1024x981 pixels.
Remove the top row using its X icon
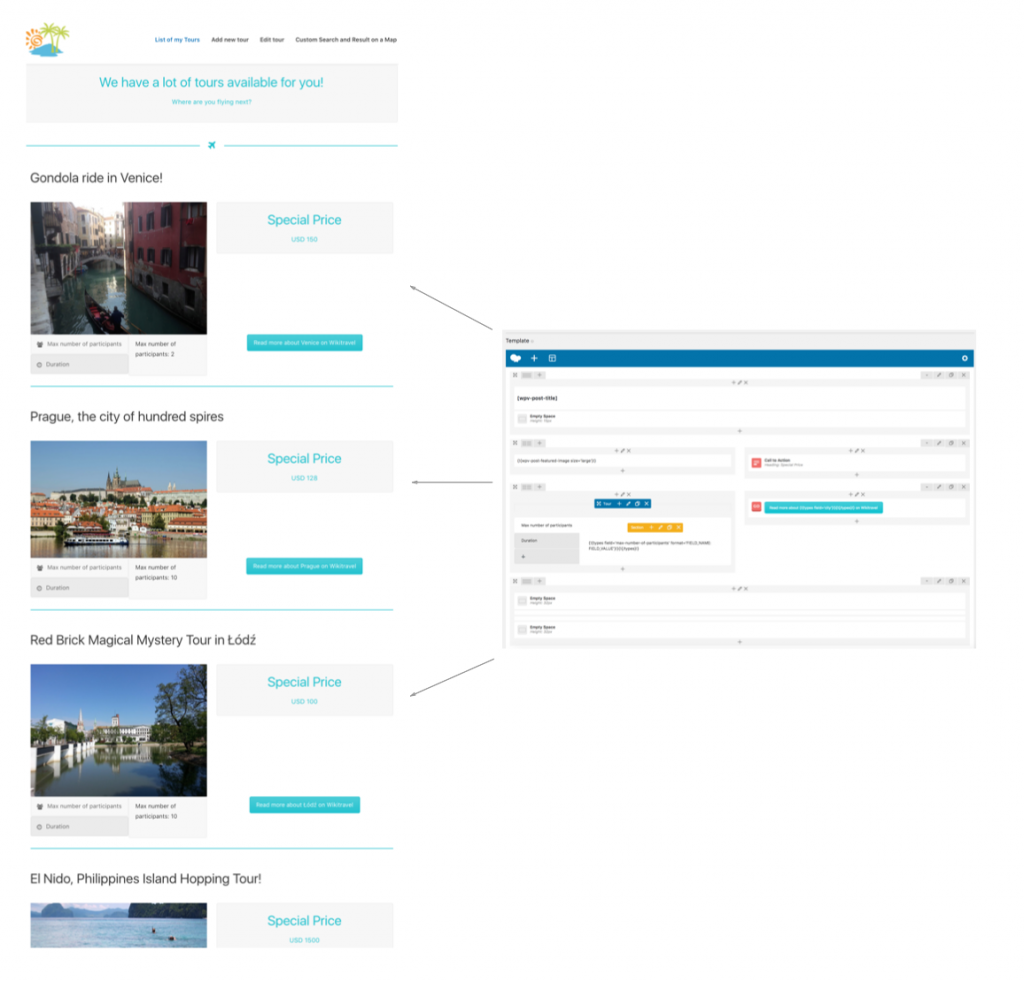pyautogui.click(x=963, y=375)
